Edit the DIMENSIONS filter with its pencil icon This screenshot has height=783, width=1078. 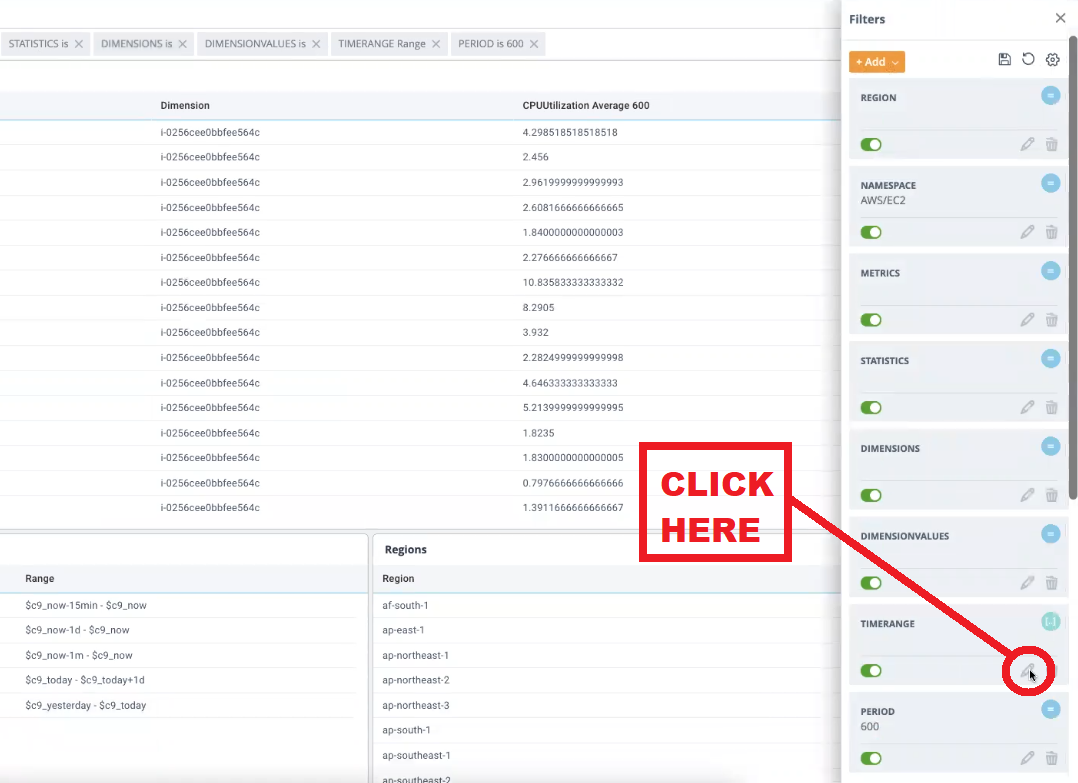[x=1027, y=495]
